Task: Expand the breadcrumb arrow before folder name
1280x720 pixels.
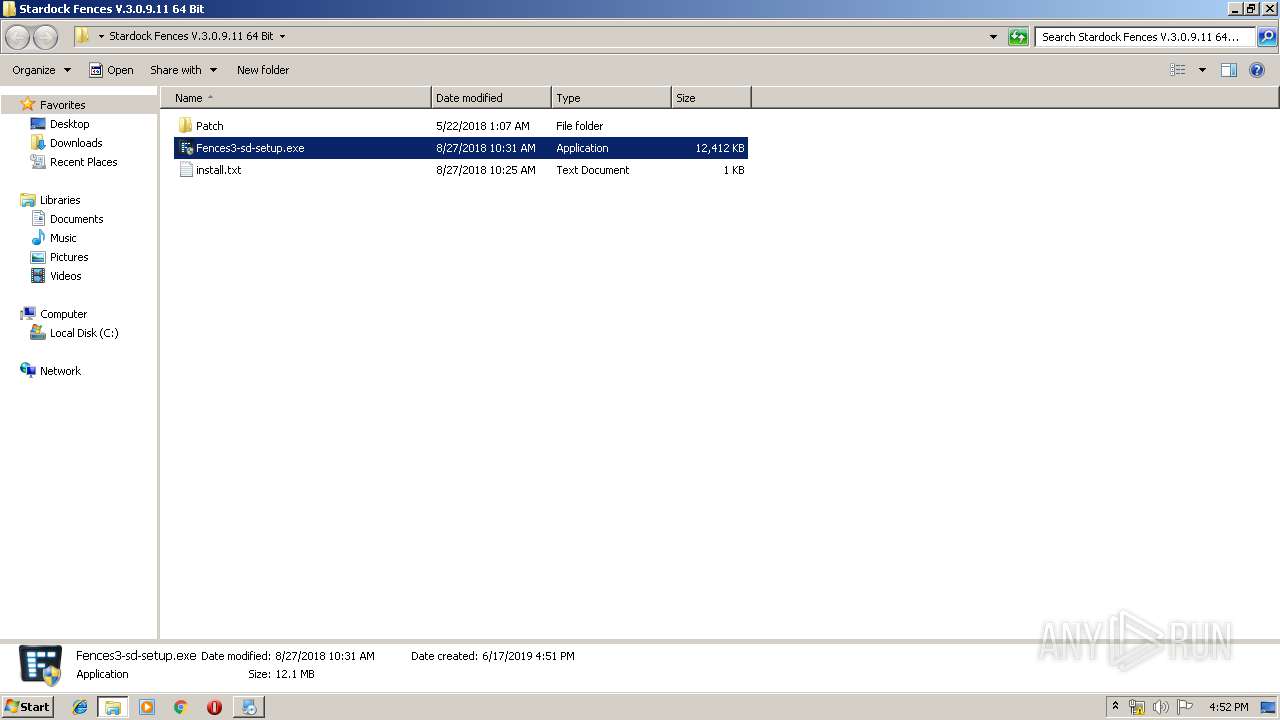Action: 101,37
